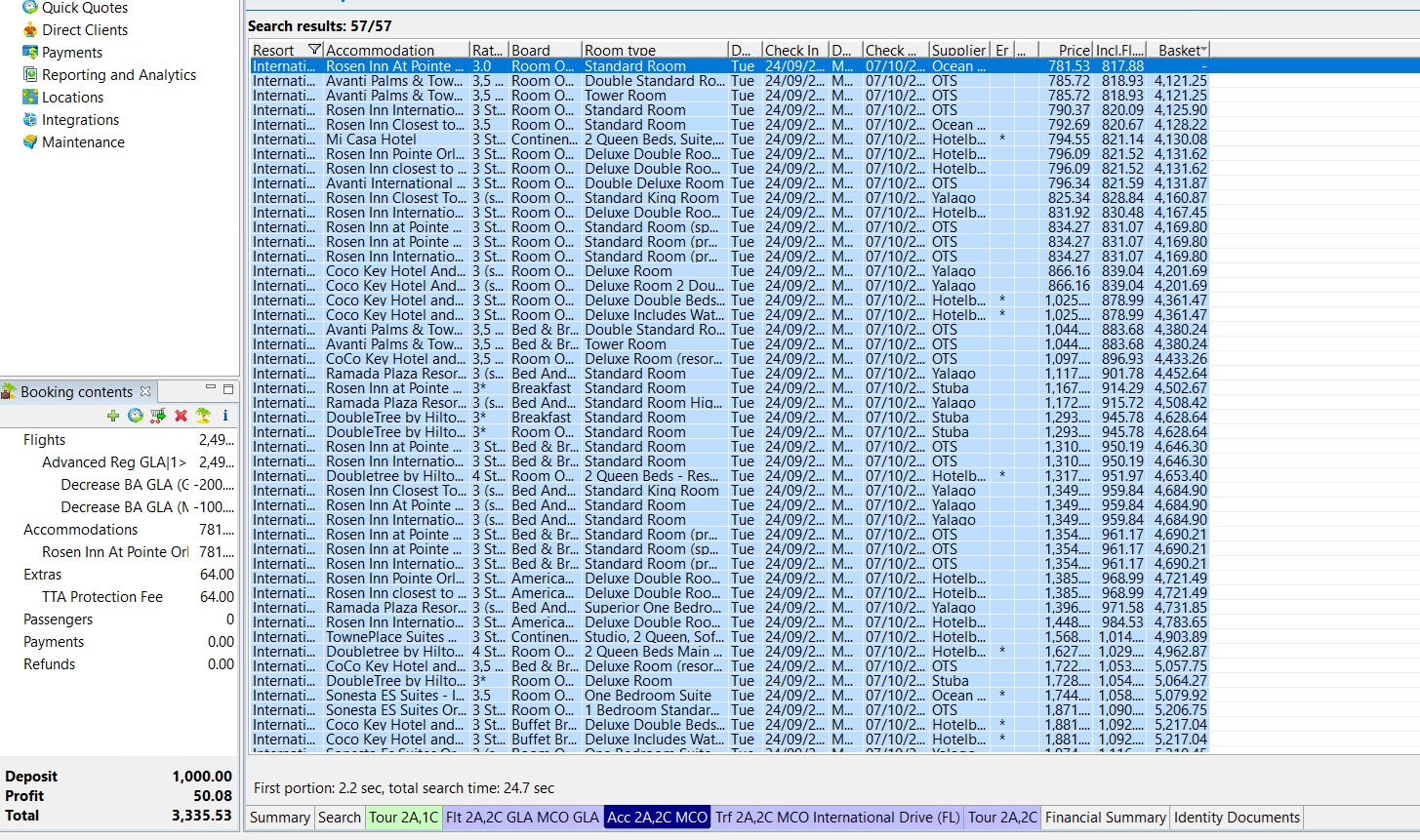
Task: Click the 'Studio, 2 Queen, Sof...' room cell
Action: point(655,637)
